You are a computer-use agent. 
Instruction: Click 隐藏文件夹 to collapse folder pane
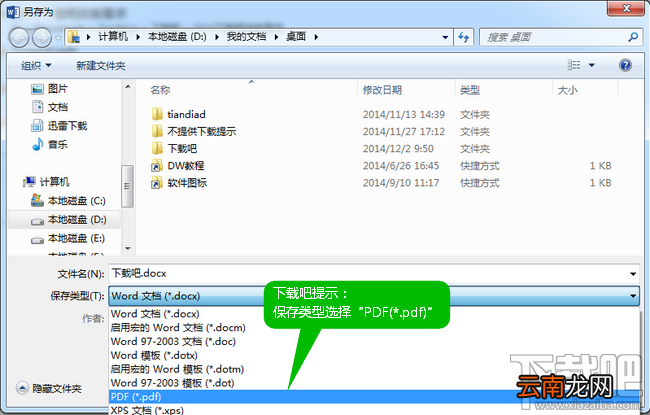[x=49, y=388]
